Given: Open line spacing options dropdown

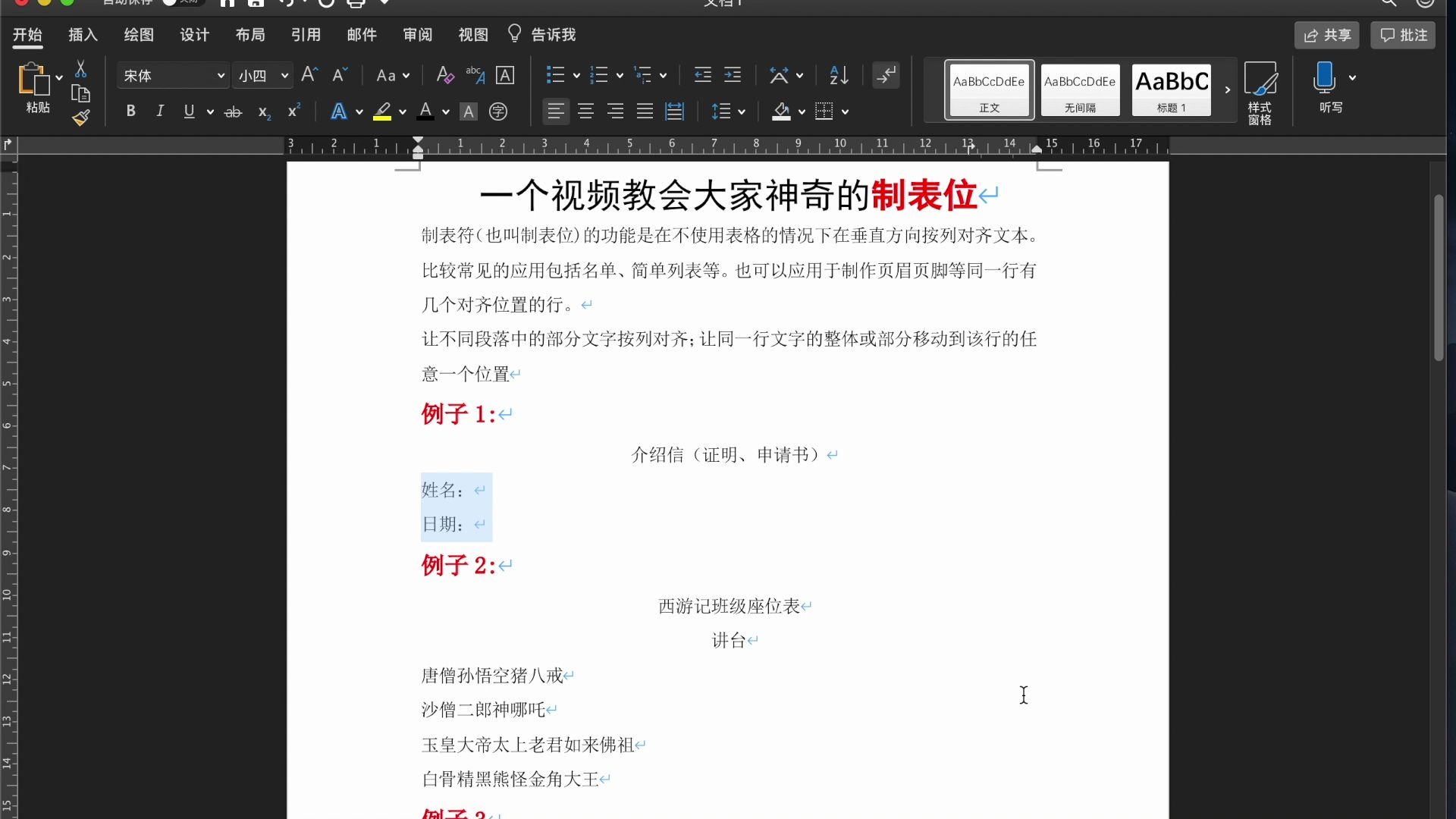Looking at the screenshot, I should click(742, 112).
